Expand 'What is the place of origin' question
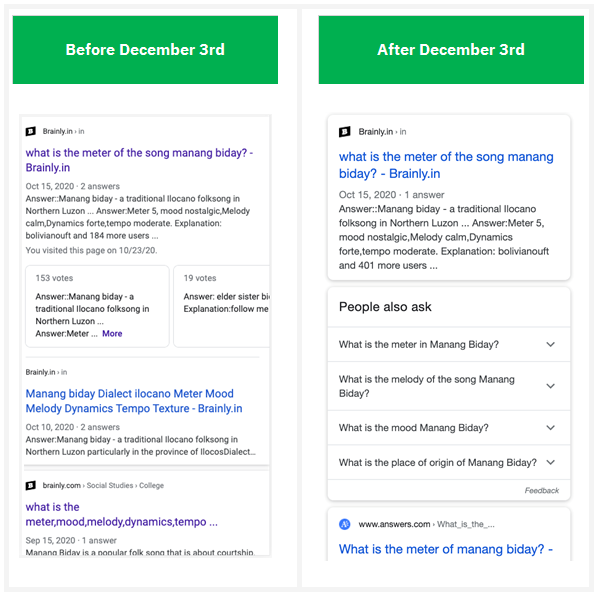 pos(449,462)
